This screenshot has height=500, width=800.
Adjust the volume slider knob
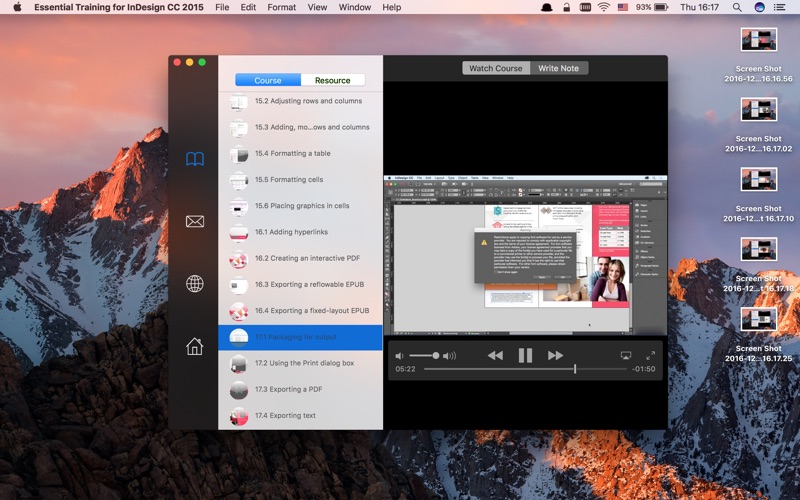(x=436, y=356)
